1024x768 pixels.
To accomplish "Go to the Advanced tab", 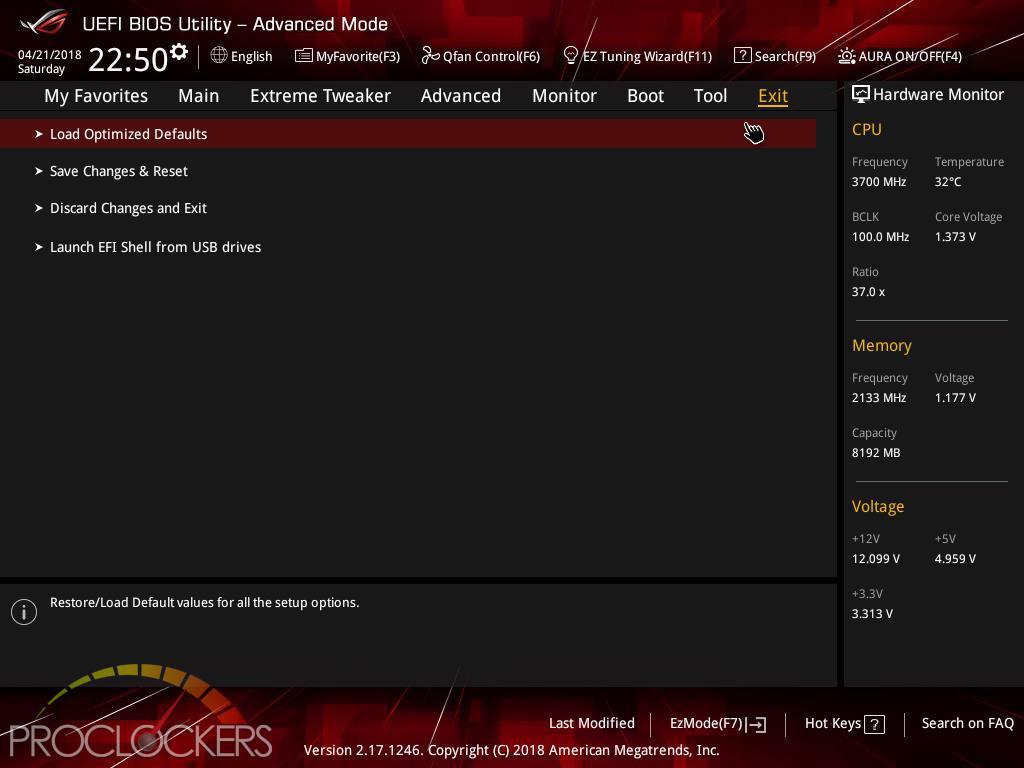I will pos(460,96).
